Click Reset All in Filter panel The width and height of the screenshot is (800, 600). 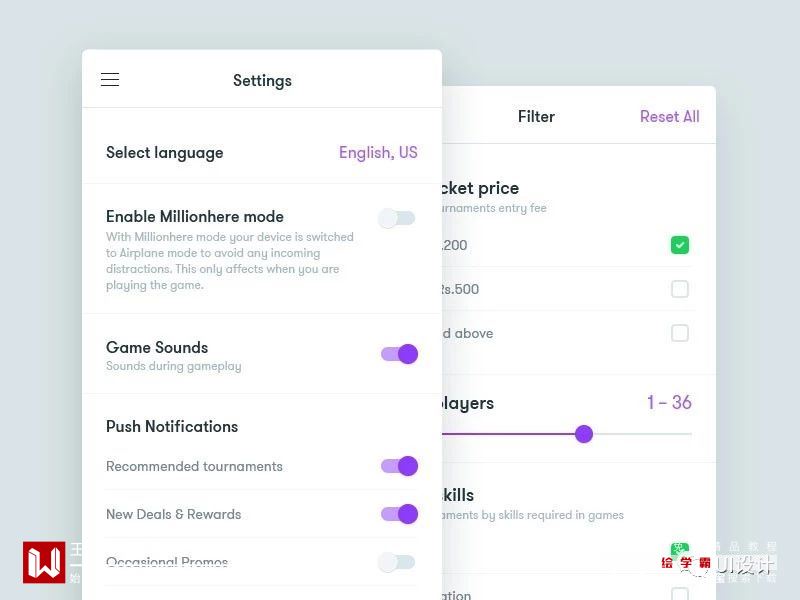pyautogui.click(x=669, y=117)
